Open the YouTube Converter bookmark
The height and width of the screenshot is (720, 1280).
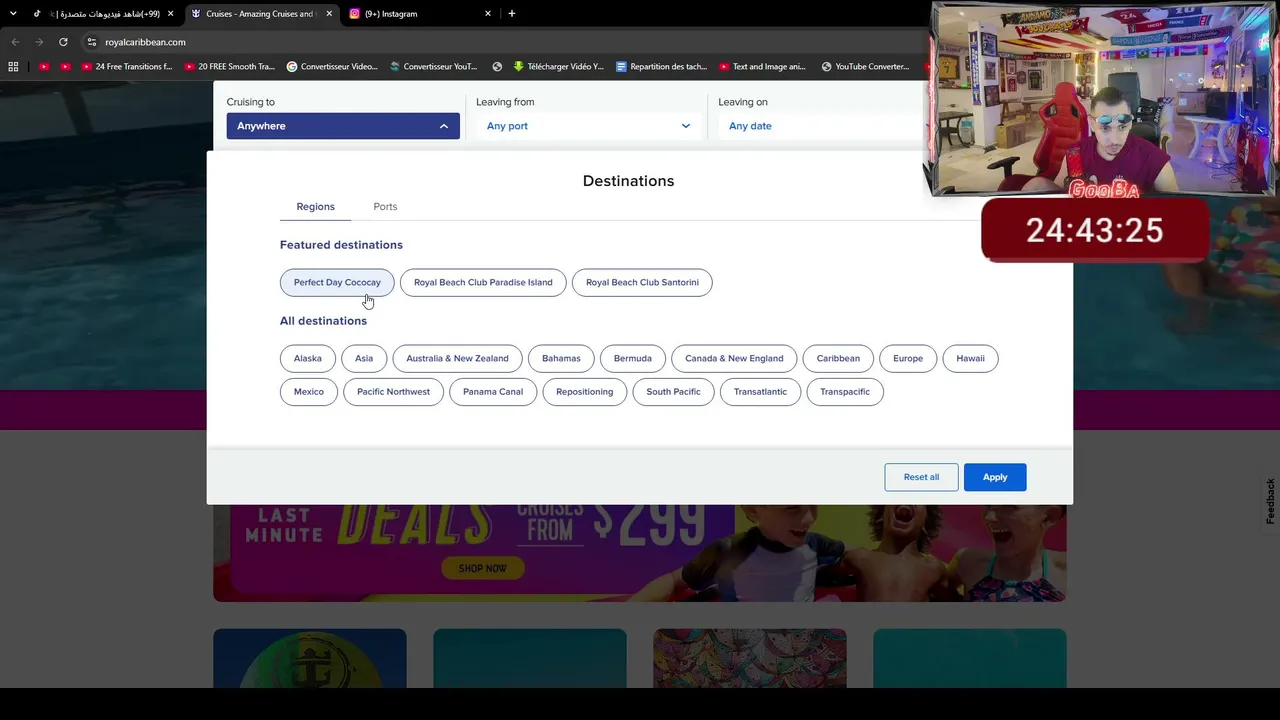[865, 67]
